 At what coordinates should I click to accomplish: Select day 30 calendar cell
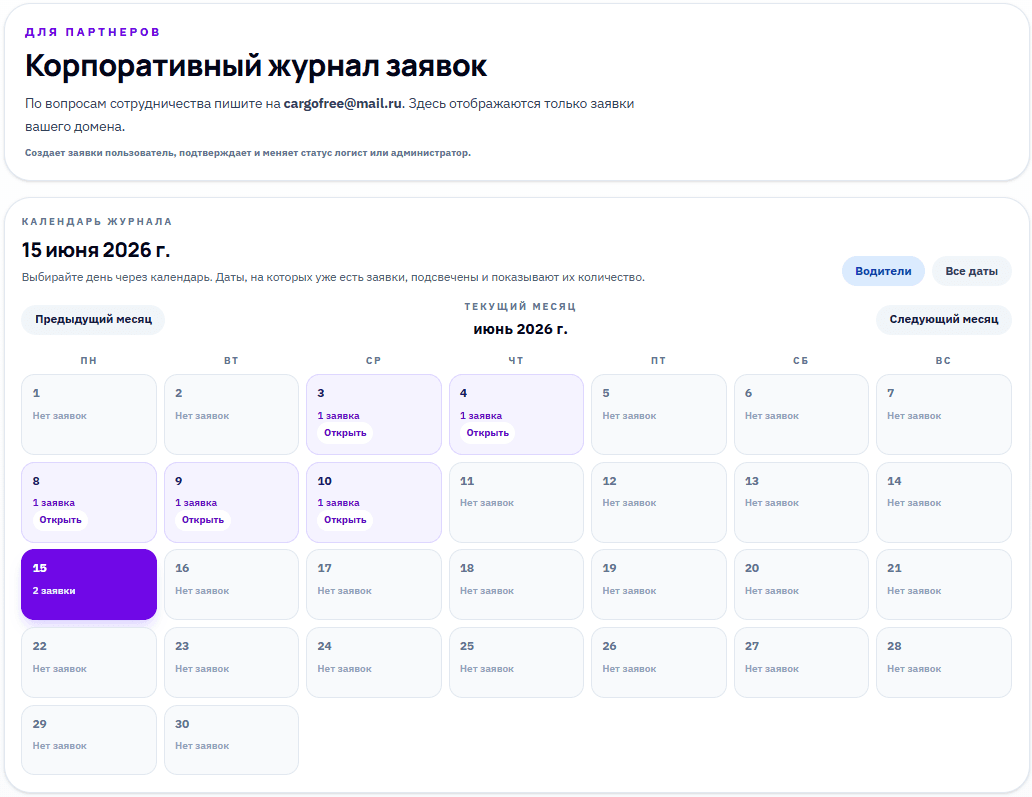pos(231,740)
